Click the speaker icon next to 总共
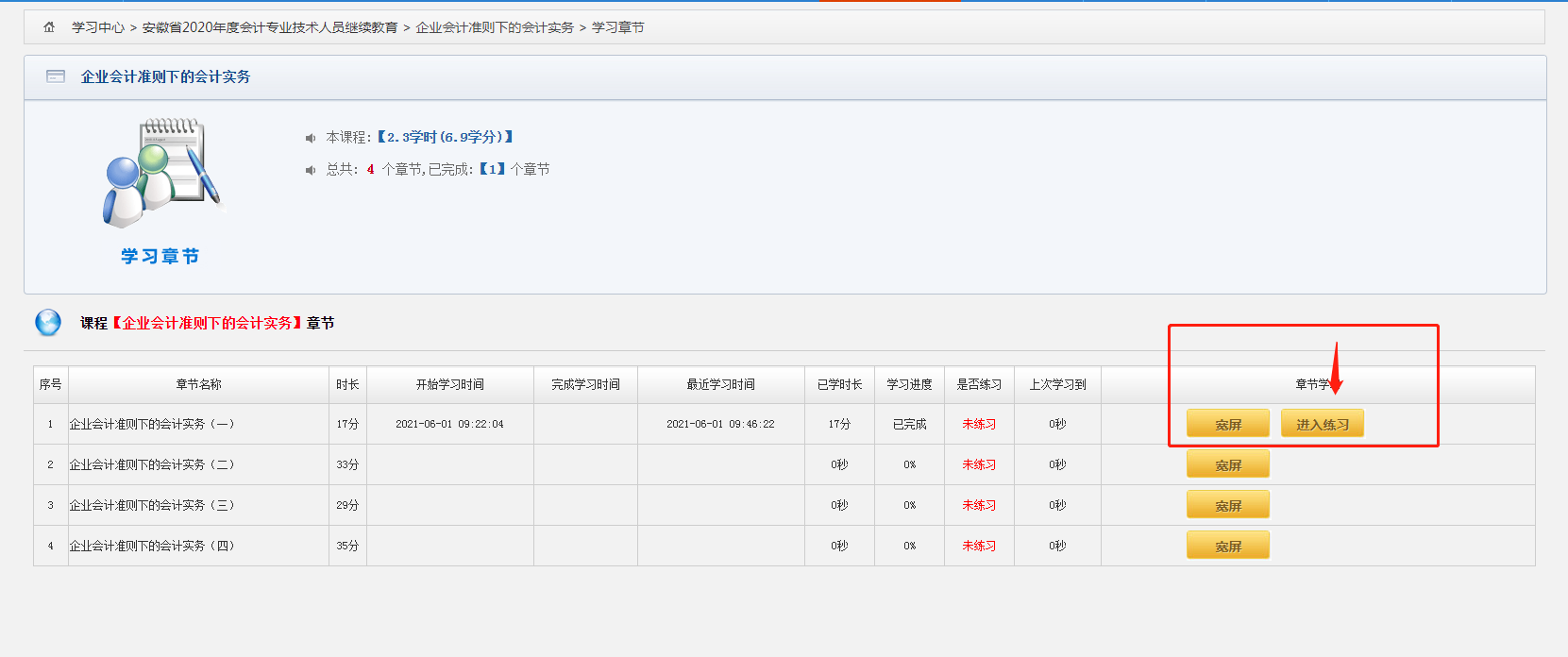This screenshot has width=1568, height=657. coord(311,170)
